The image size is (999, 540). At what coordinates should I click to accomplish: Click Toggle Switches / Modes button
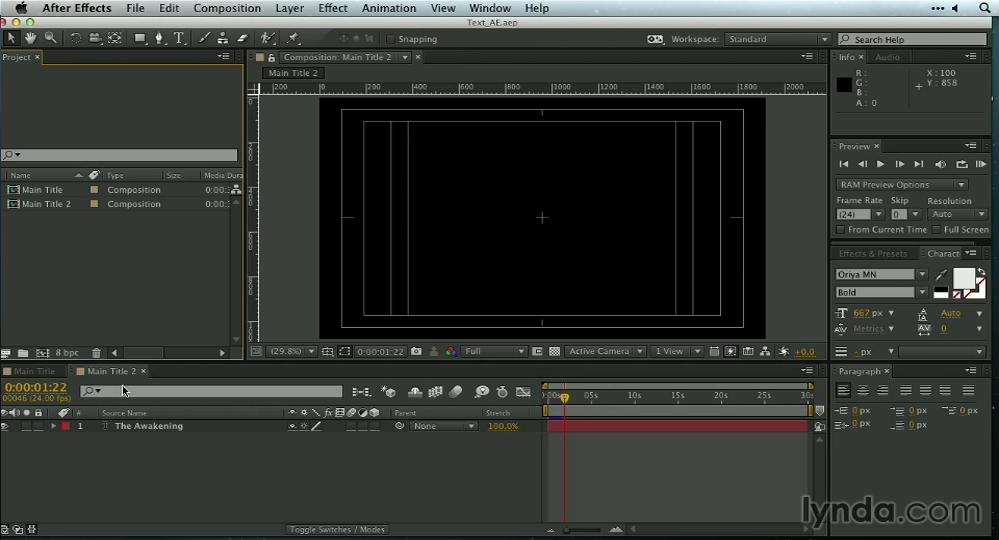pos(336,530)
